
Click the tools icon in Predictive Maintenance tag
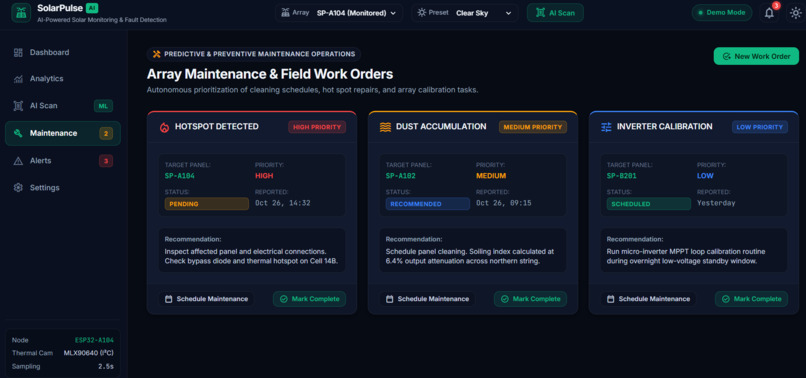click(157, 54)
